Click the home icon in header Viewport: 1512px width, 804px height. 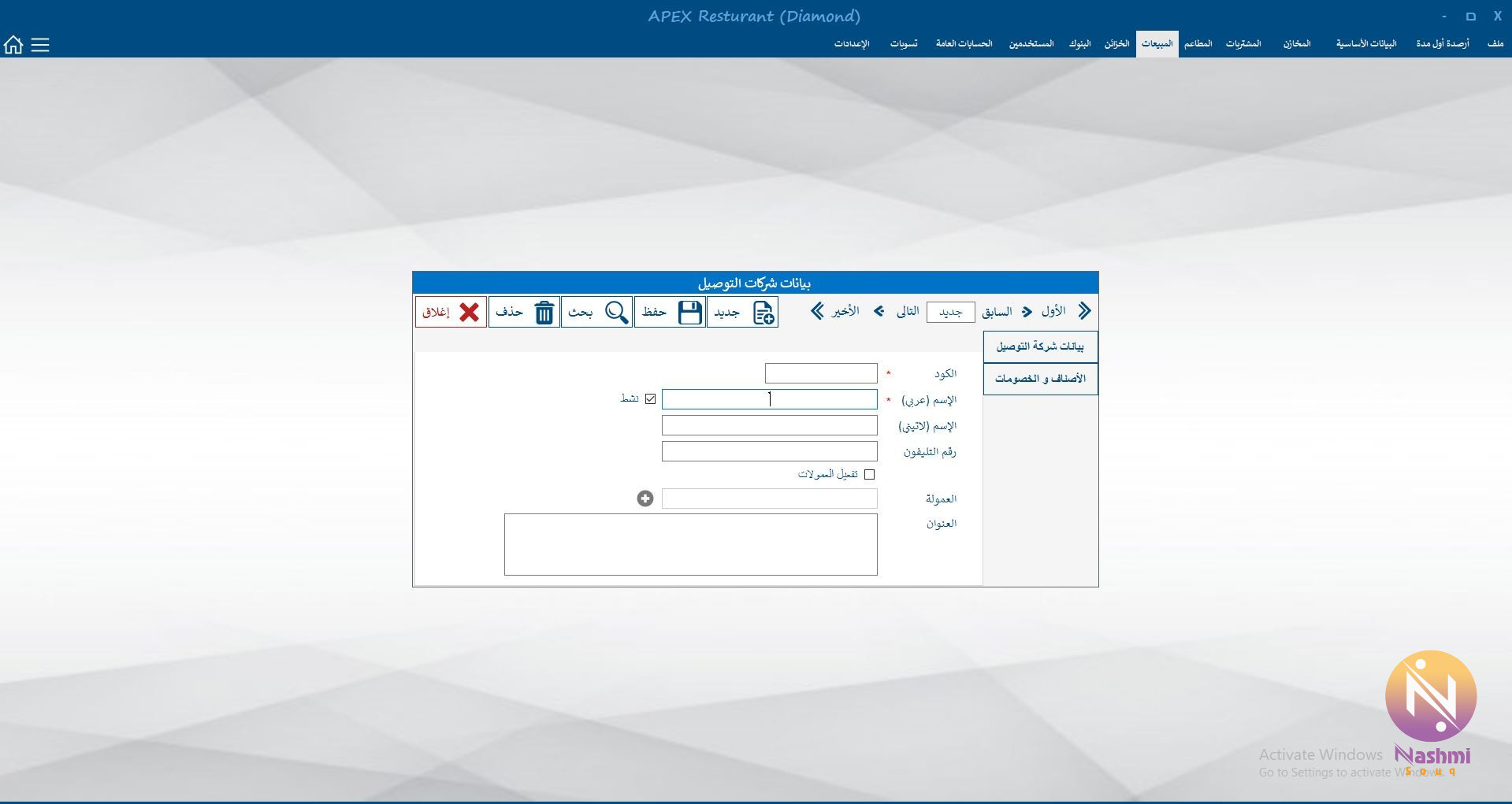(x=13, y=45)
